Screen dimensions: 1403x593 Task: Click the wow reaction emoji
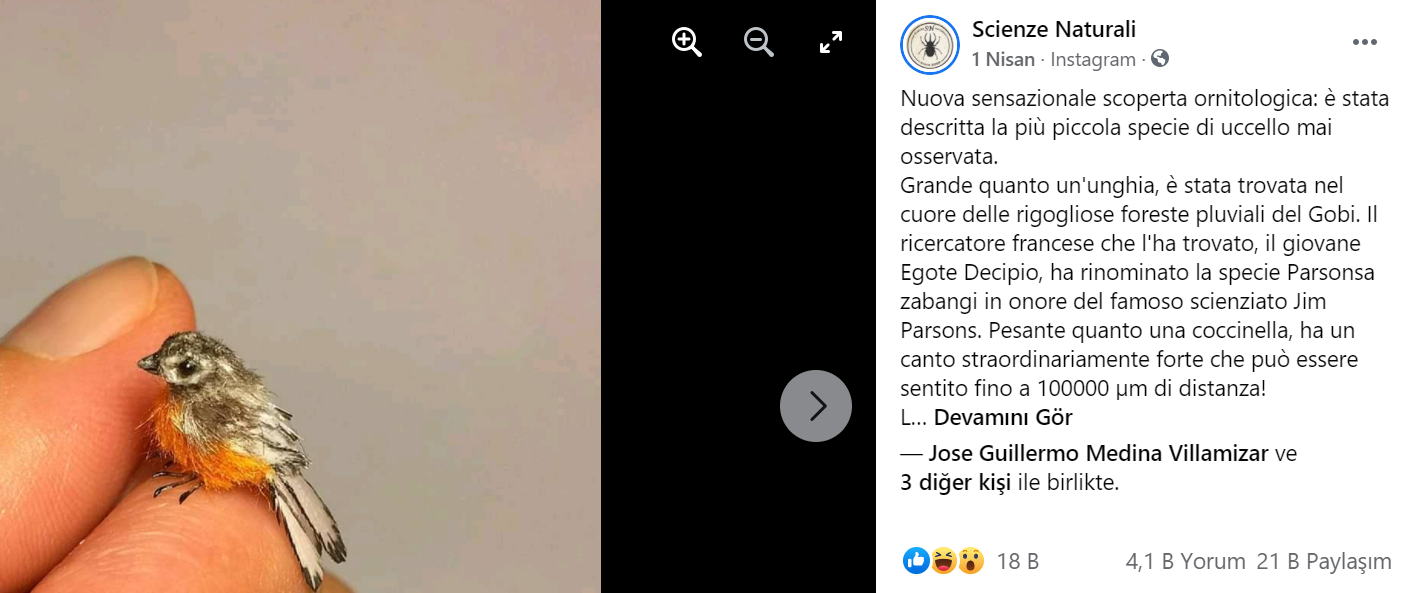pos(970,561)
